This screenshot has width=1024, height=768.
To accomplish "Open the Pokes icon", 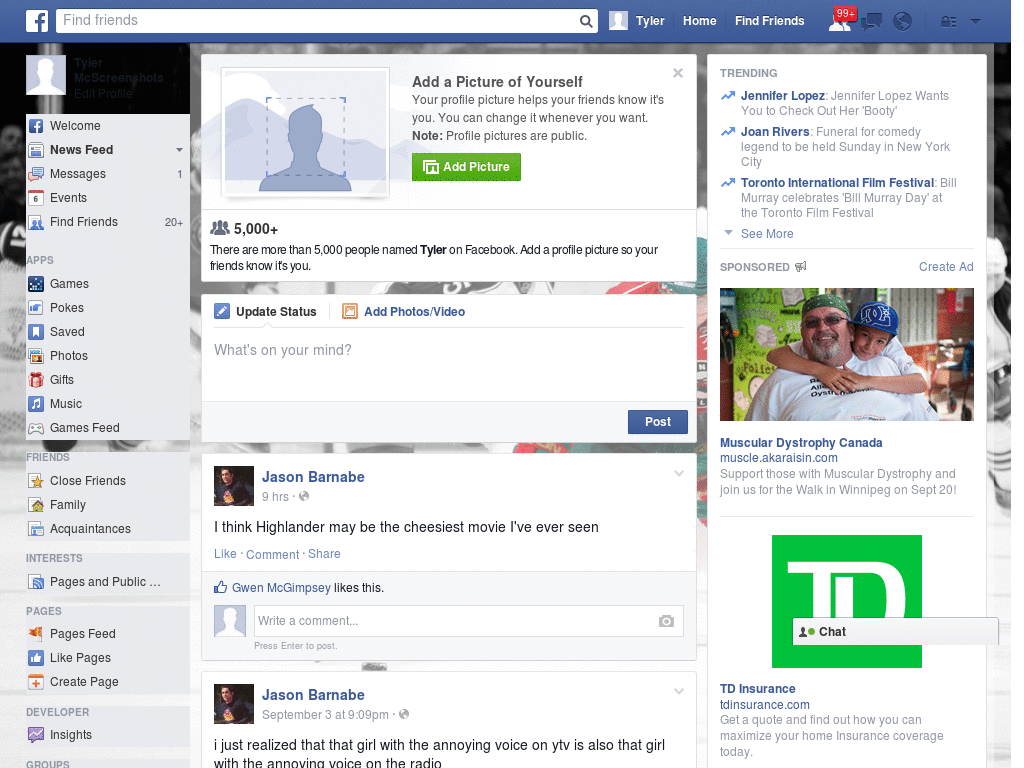I will tap(36, 308).
